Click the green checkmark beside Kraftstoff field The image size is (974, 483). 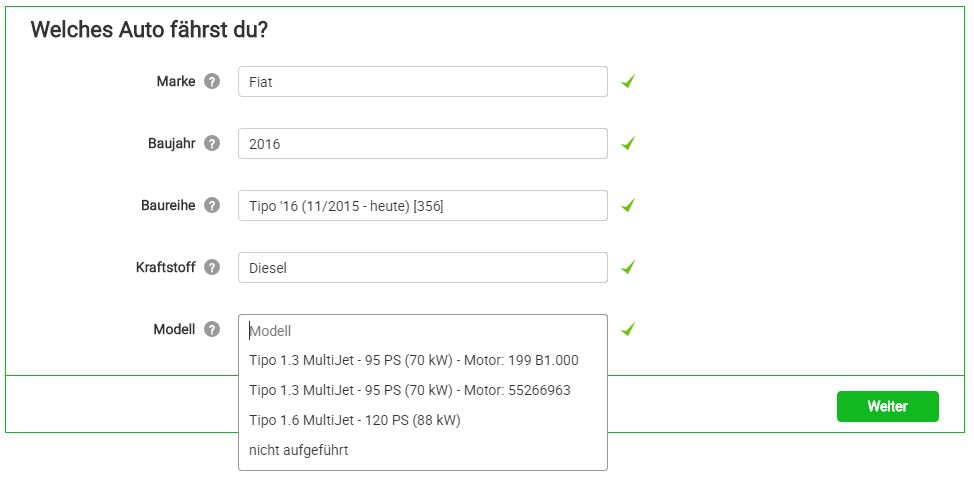pos(628,268)
